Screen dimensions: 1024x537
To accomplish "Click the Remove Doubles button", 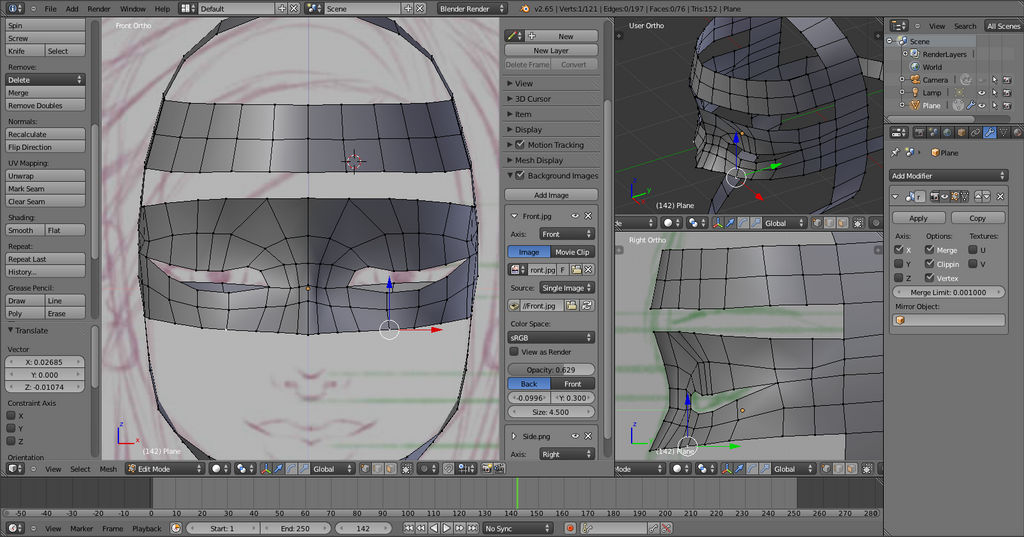I will point(35,105).
